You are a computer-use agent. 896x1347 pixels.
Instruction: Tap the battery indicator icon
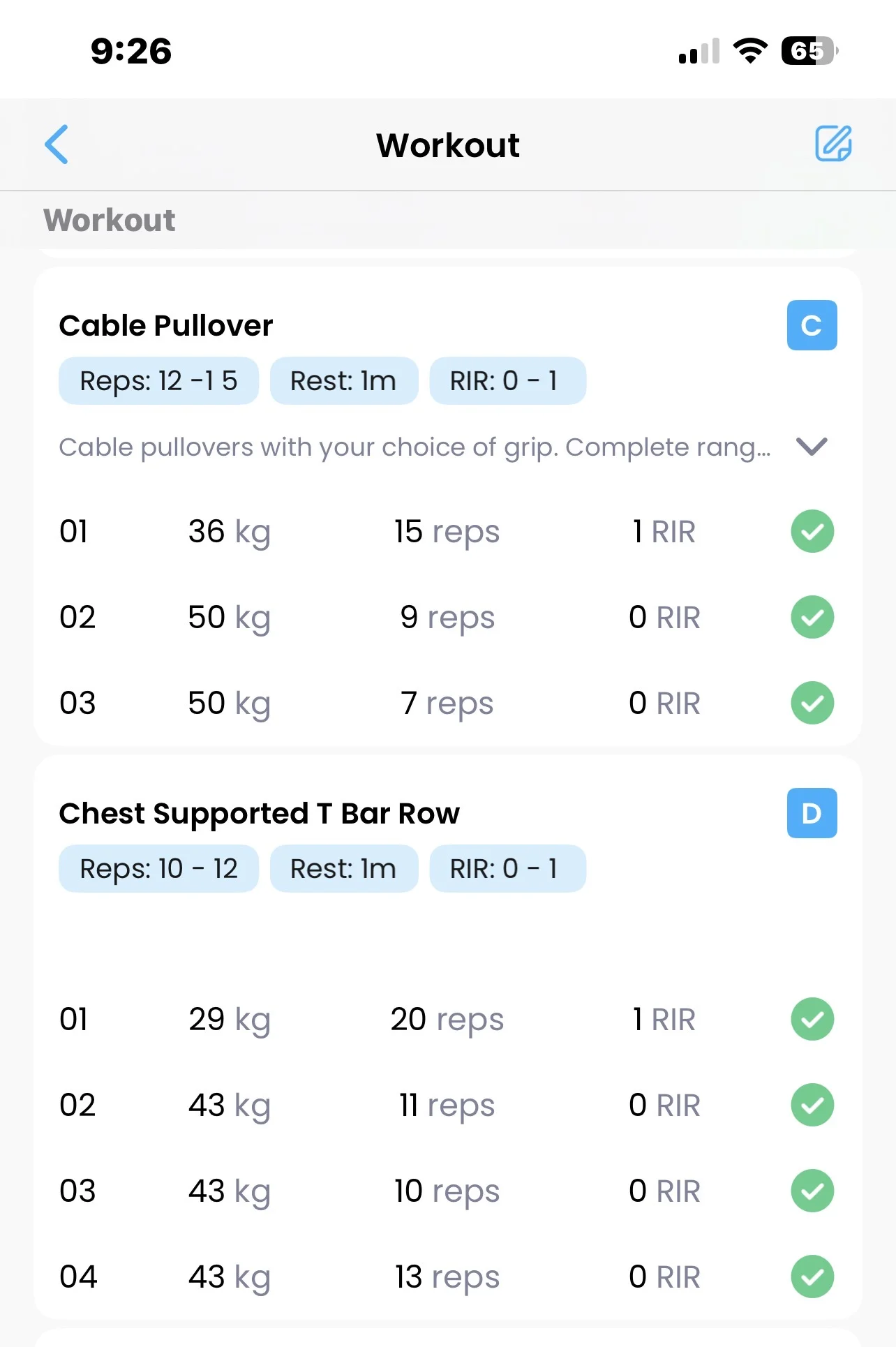[809, 51]
